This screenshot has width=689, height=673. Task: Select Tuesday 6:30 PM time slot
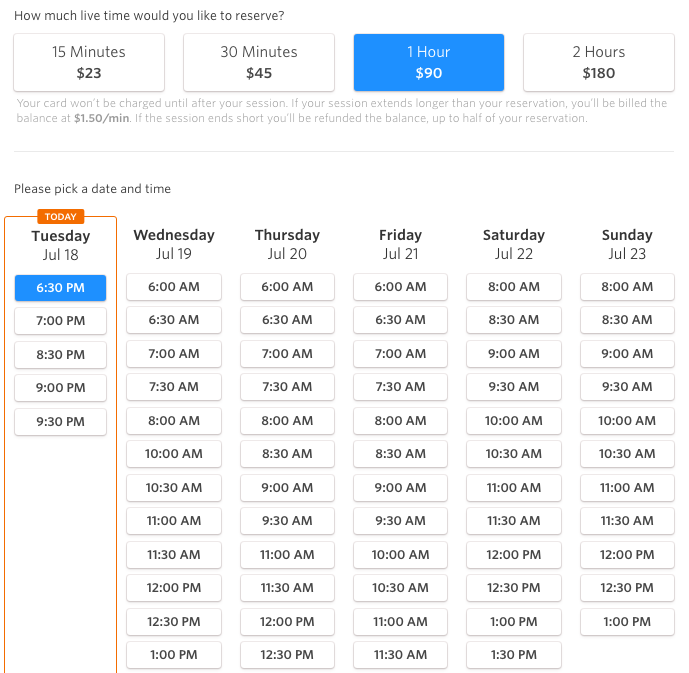click(60, 288)
